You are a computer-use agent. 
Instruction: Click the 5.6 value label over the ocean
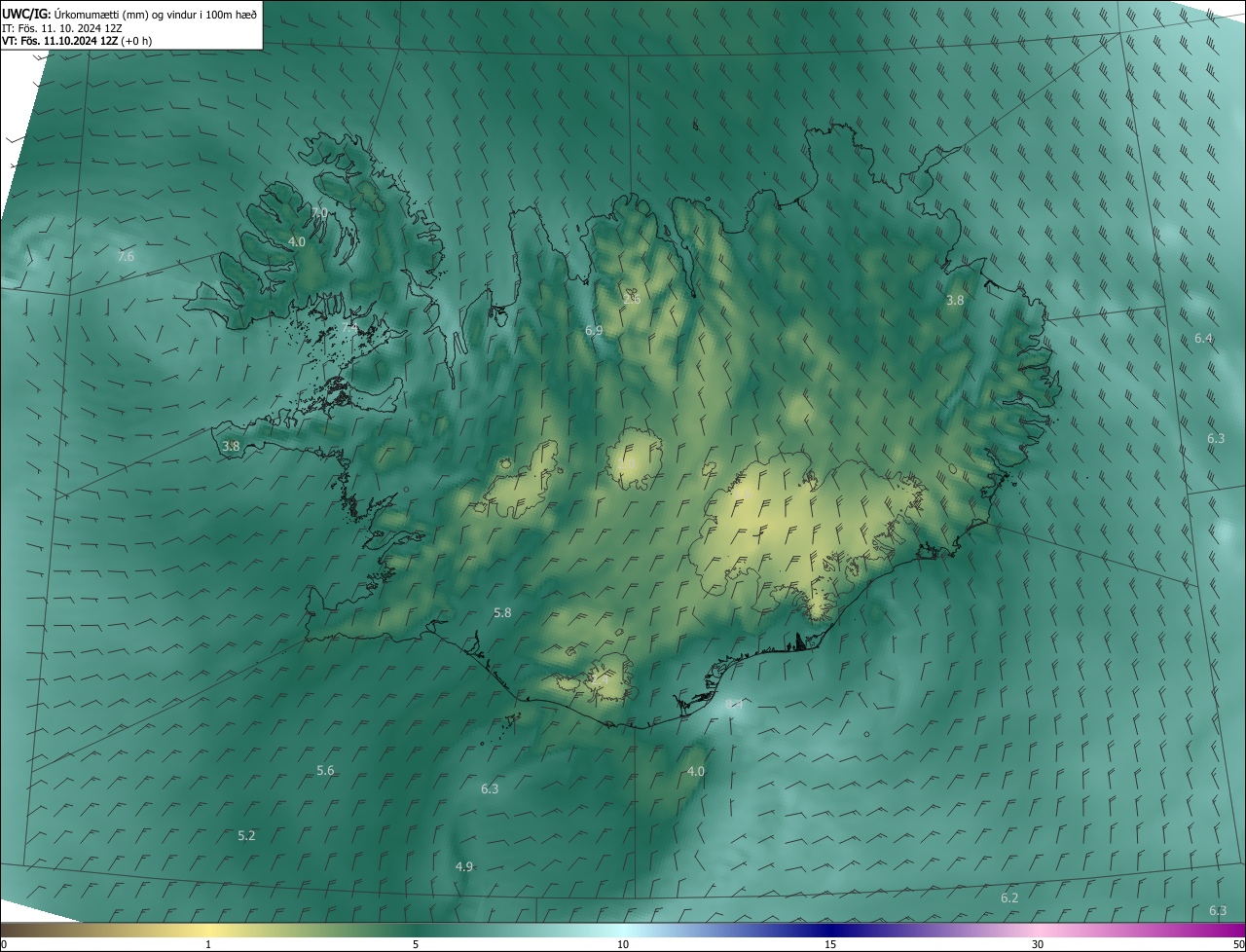coord(325,771)
